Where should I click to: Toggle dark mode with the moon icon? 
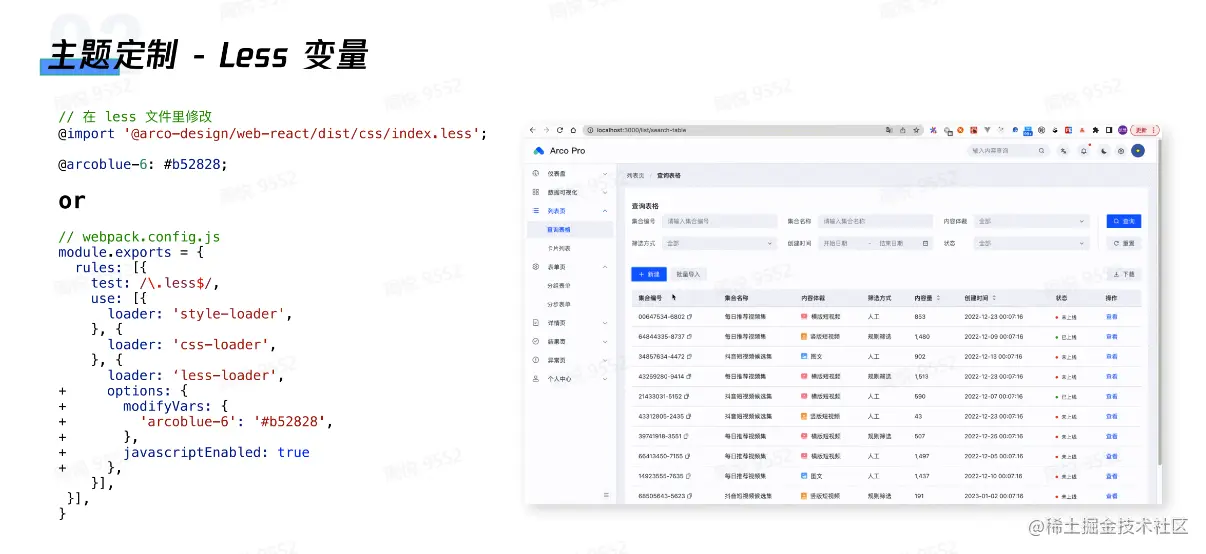click(x=1102, y=151)
